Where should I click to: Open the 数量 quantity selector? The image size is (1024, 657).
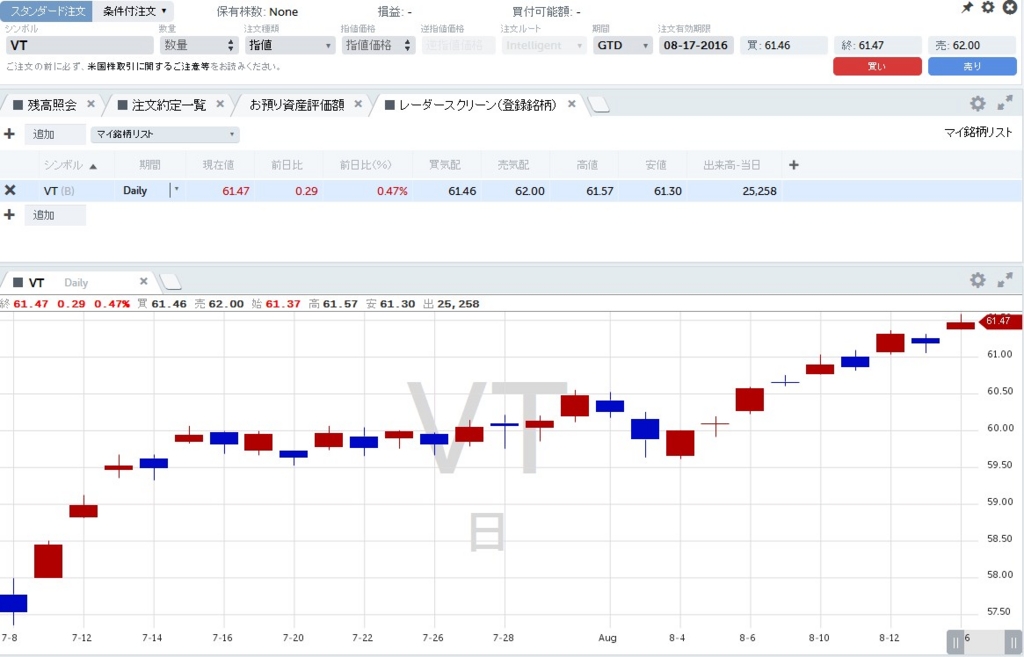[x=197, y=45]
